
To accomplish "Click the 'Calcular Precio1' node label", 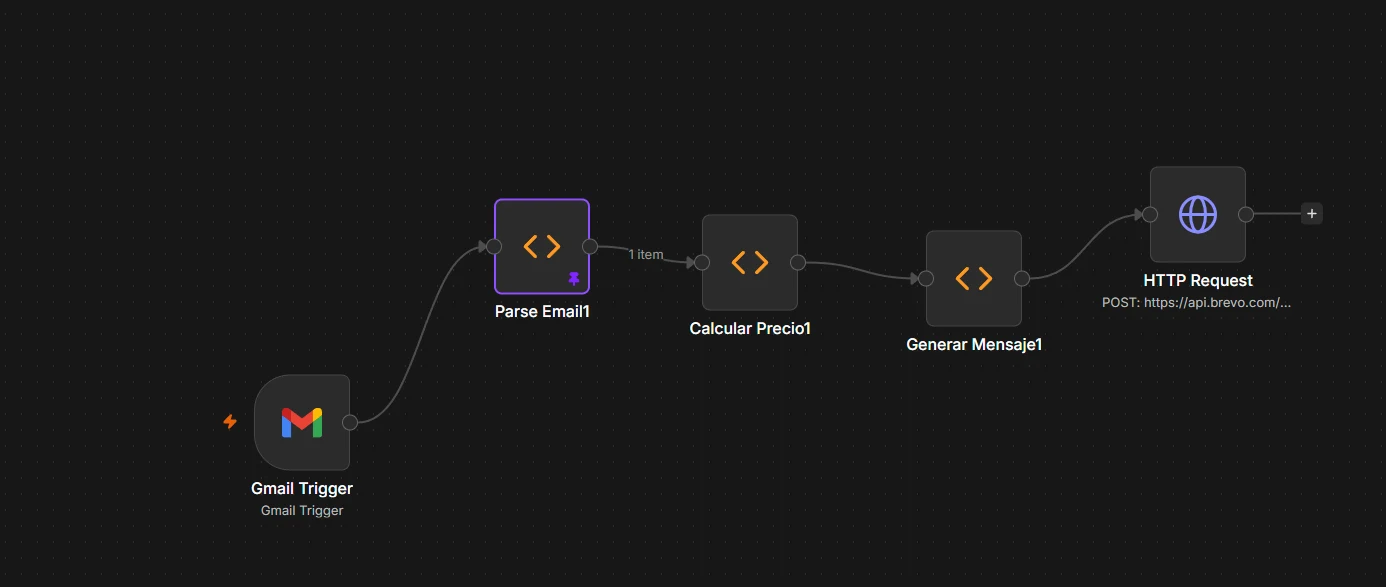I will pyautogui.click(x=750, y=328).
